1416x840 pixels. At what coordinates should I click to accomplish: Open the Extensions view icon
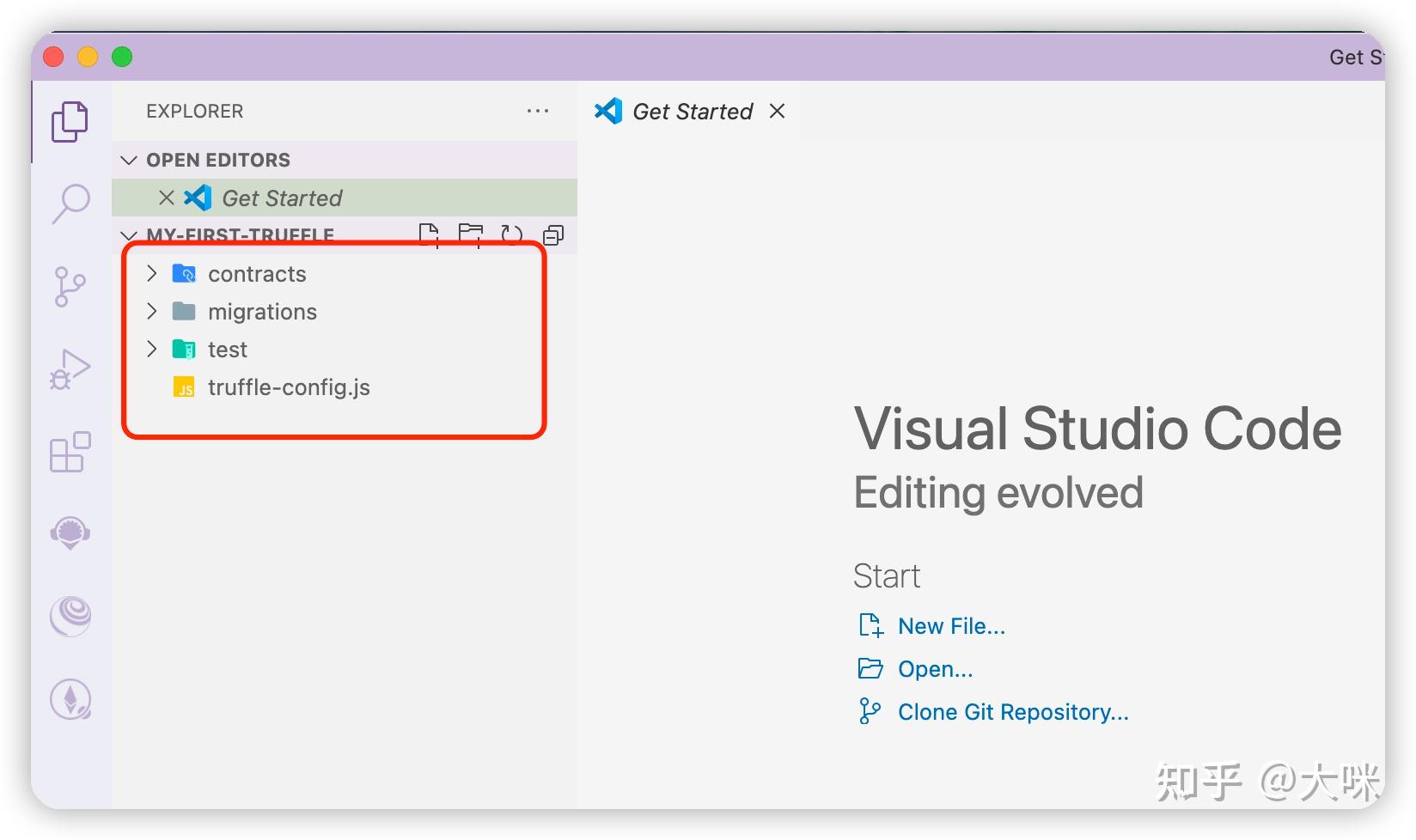[70, 452]
